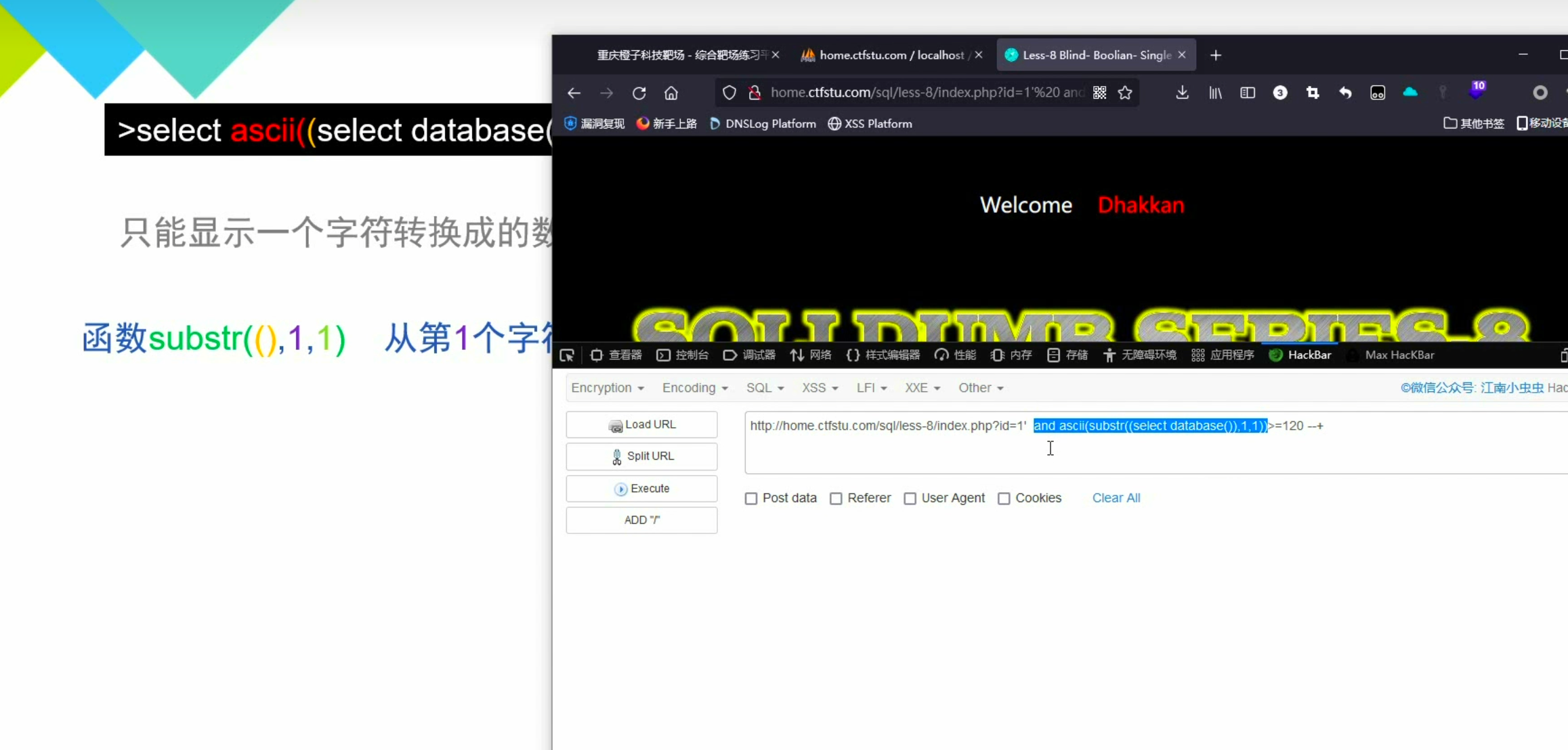Open the downloads arrow icon
Screen dimensions: 1568x750
tap(1182, 93)
